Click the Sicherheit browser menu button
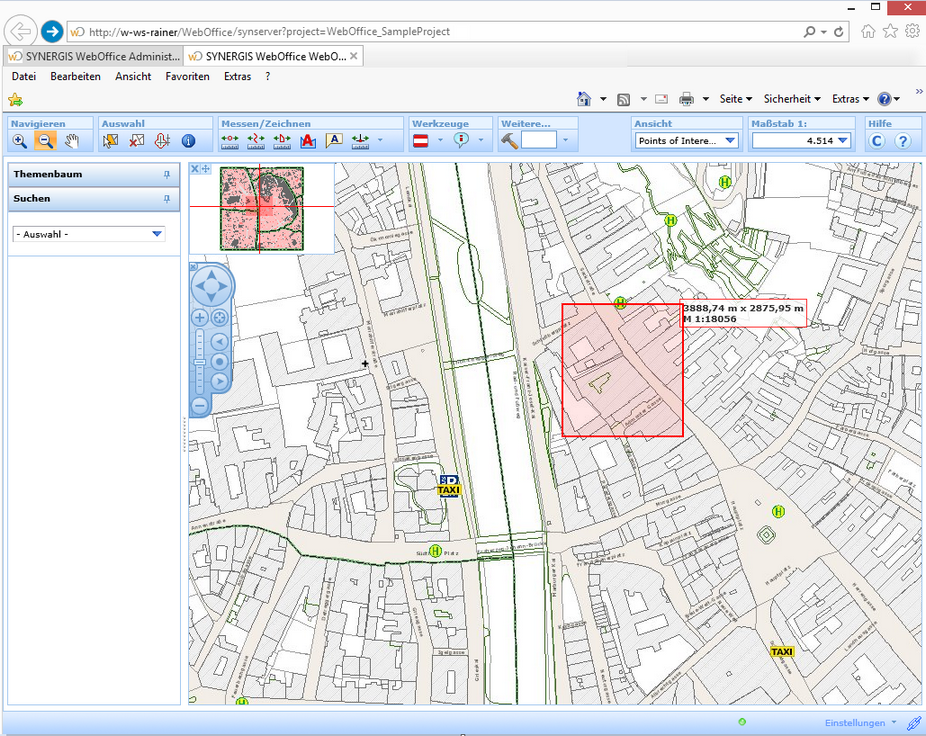Viewport: 926px width, 736px height. pos(791,99)
